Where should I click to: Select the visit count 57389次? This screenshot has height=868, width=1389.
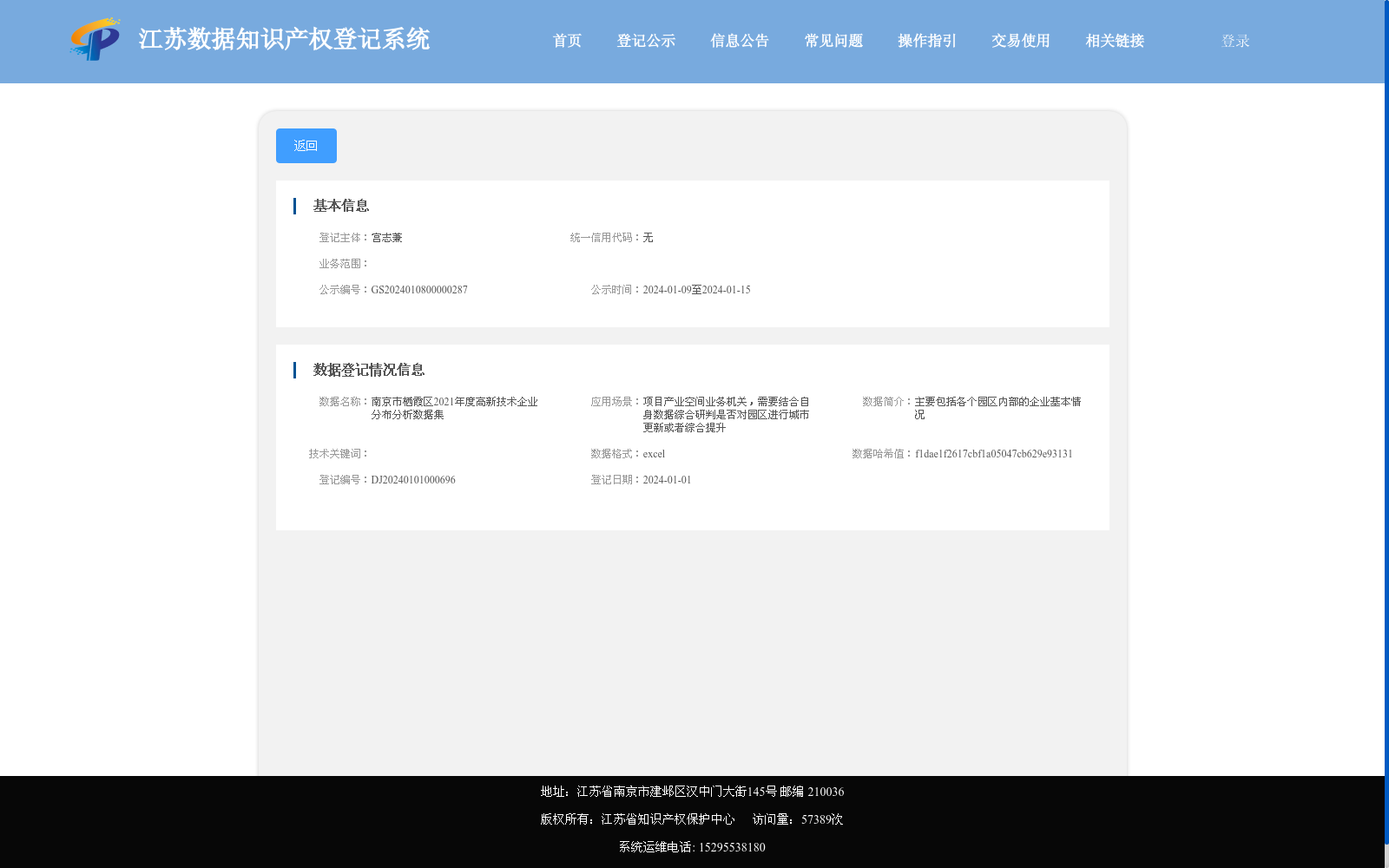pyautogui.click(x=822, y=819)
